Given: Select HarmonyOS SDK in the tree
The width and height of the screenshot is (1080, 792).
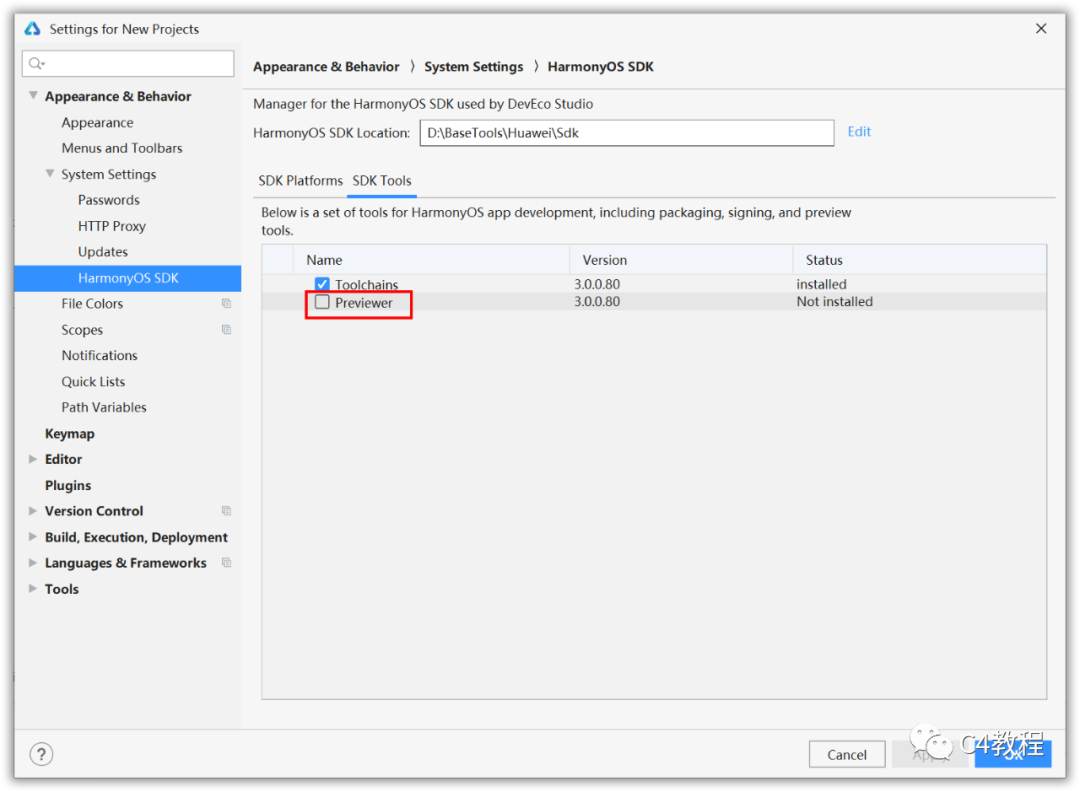Looking at the screenshot, I should click(x=128, y=278).
